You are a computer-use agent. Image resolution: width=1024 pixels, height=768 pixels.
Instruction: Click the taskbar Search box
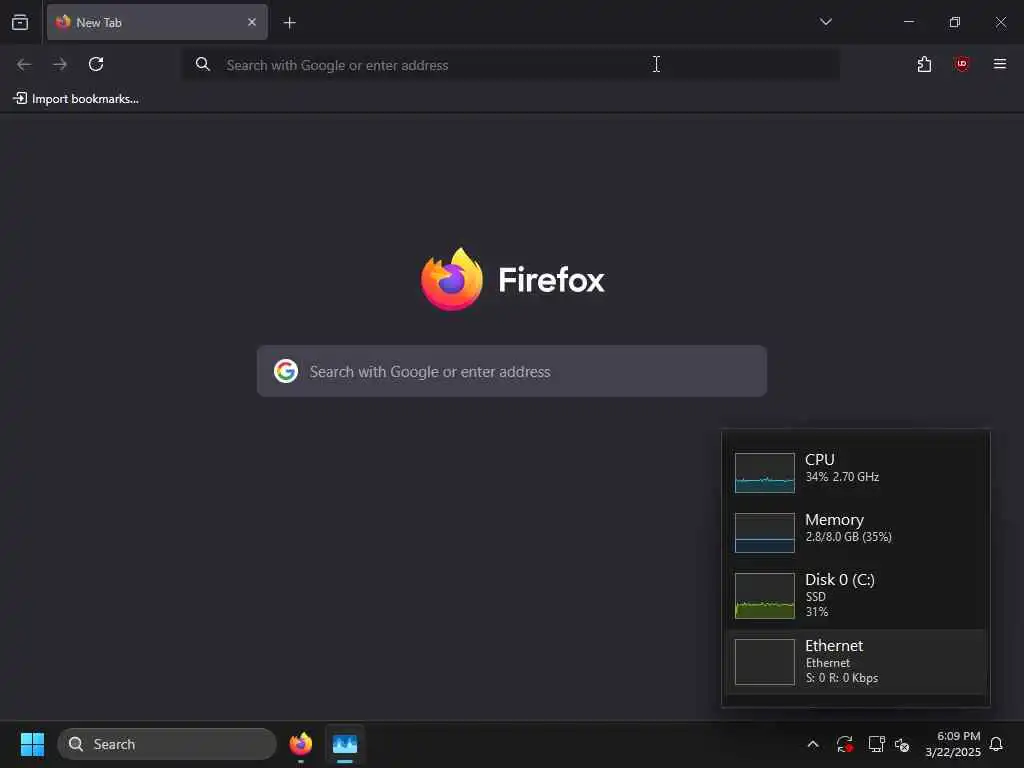167,744
